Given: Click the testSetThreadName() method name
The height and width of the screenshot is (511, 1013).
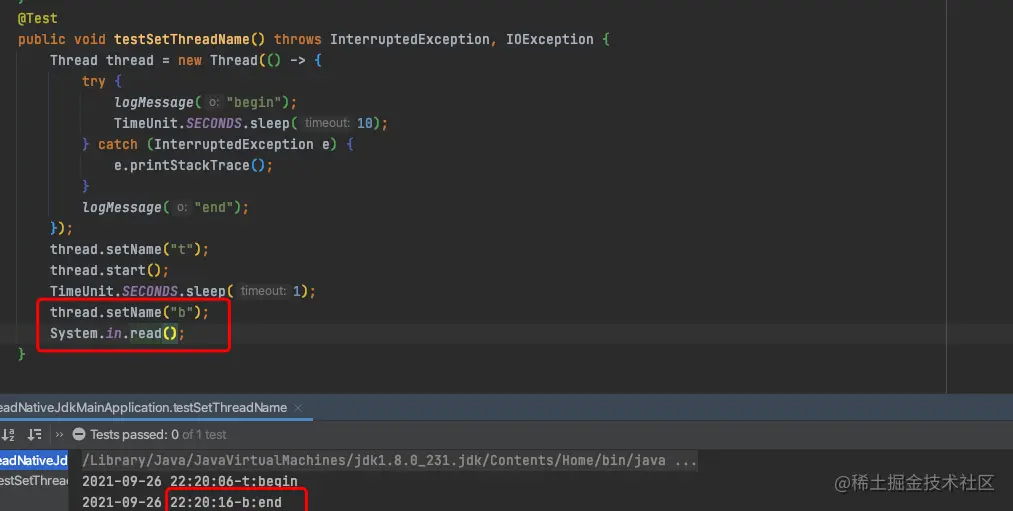Looking at the screenshot, I should click(x=189, y=39).
